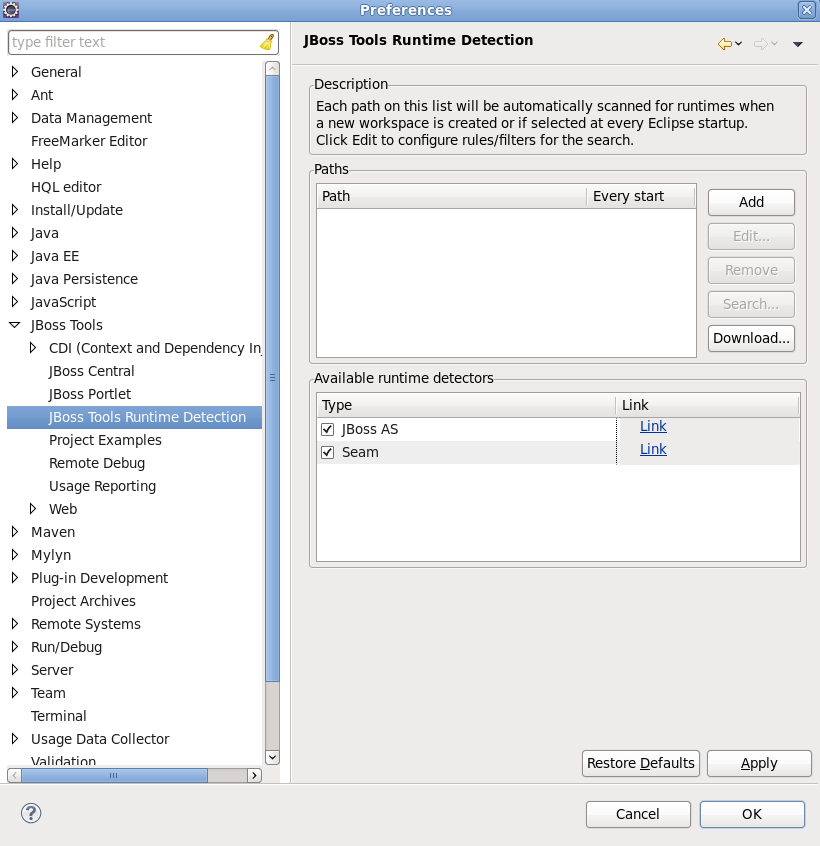The width and height of the screenshot is (820, 846).
Task: Expand the Java EE node
Action: (15, 256)
